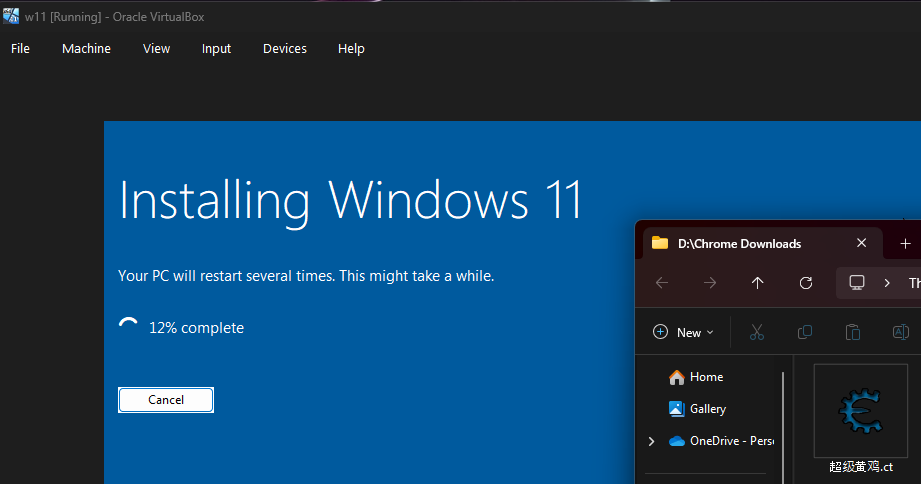Go forward in File Explorer
This screenshot has height=484, width=921.
coord(710,283)
